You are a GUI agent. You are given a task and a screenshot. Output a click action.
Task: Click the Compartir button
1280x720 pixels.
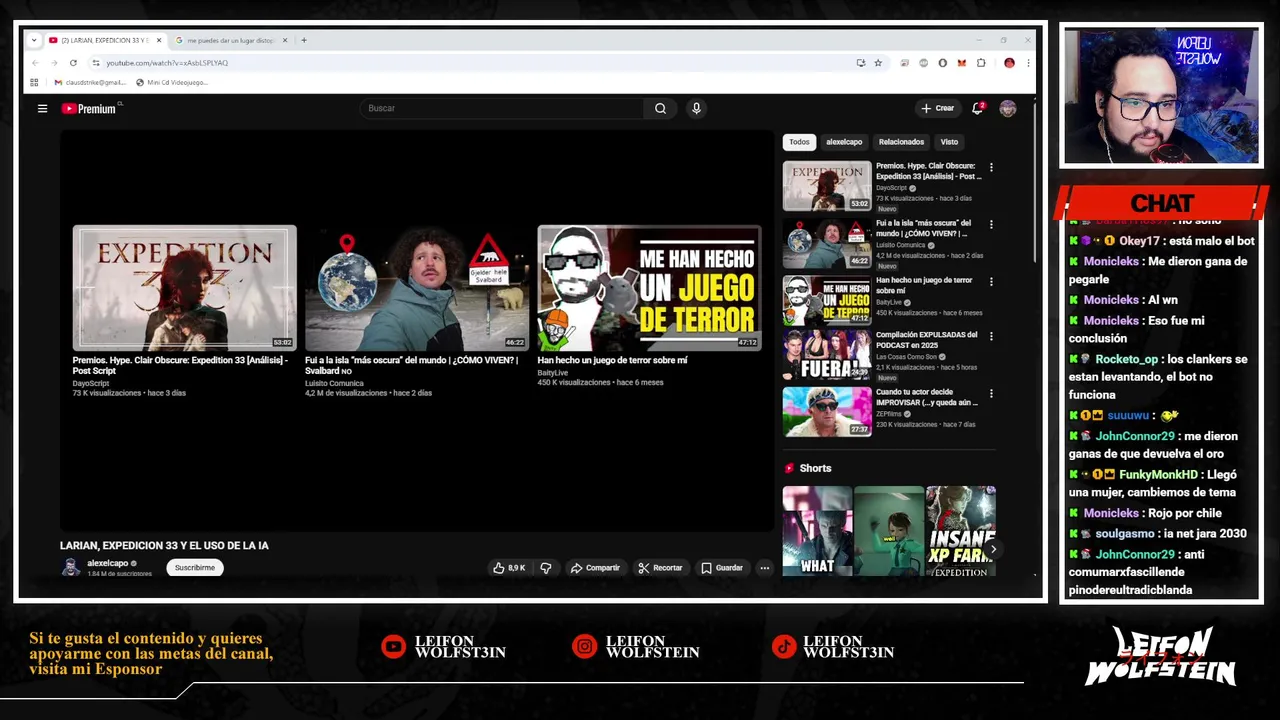click(x=595, y=568)
